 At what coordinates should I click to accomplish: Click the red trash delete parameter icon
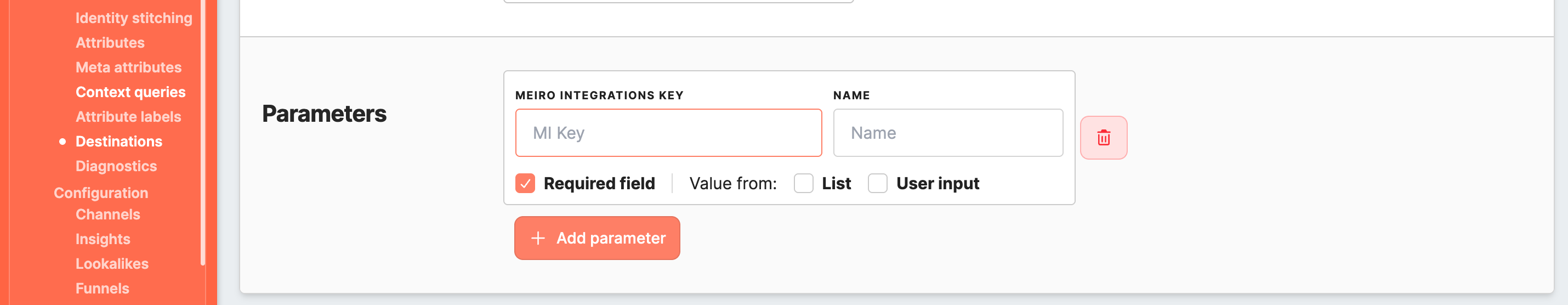pos(1103,138)
